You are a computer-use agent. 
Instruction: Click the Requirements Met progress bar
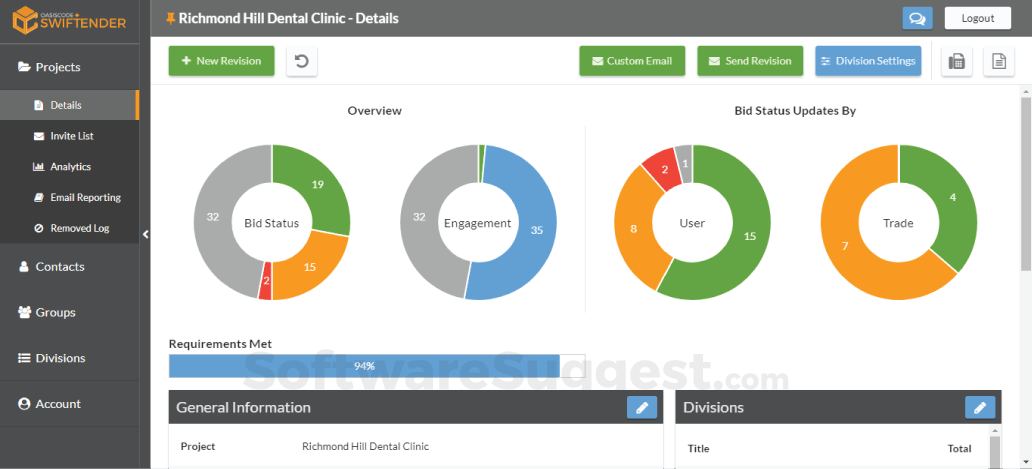(376, 366)
